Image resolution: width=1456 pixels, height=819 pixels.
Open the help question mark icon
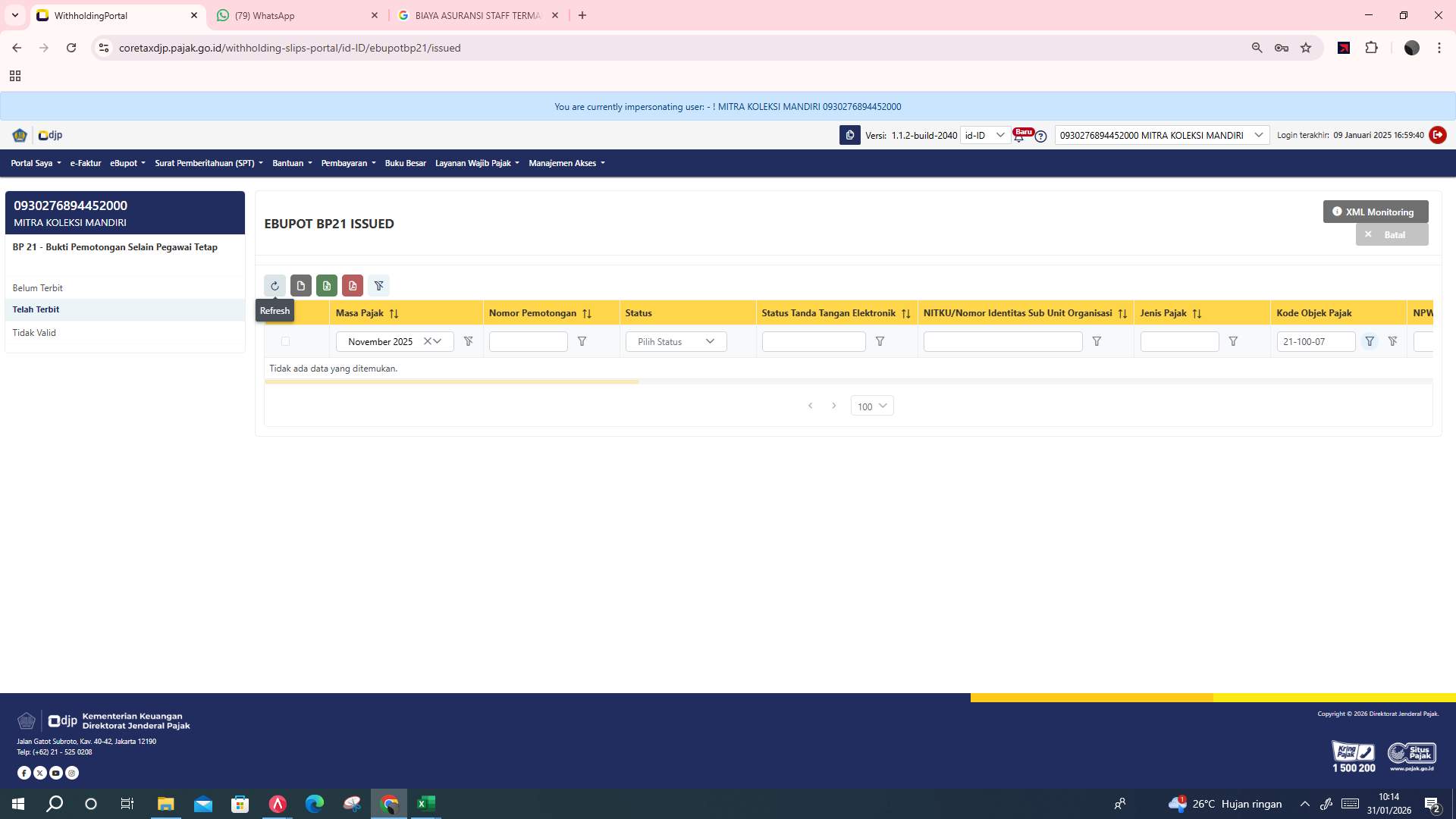click(x=1040, y=136)
